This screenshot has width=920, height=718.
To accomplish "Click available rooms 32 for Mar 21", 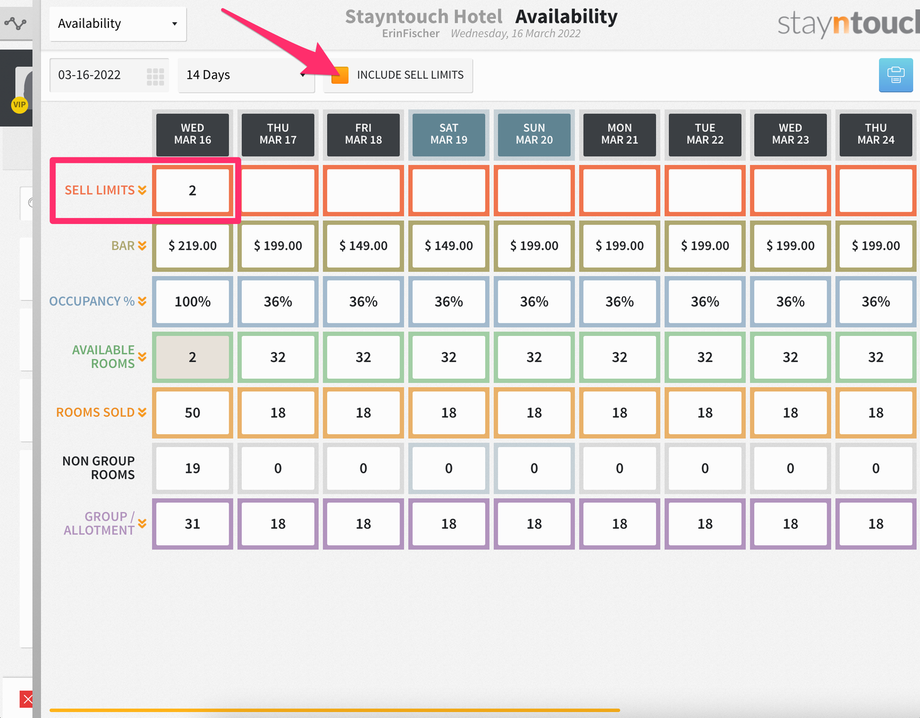I will coord(620,357).
